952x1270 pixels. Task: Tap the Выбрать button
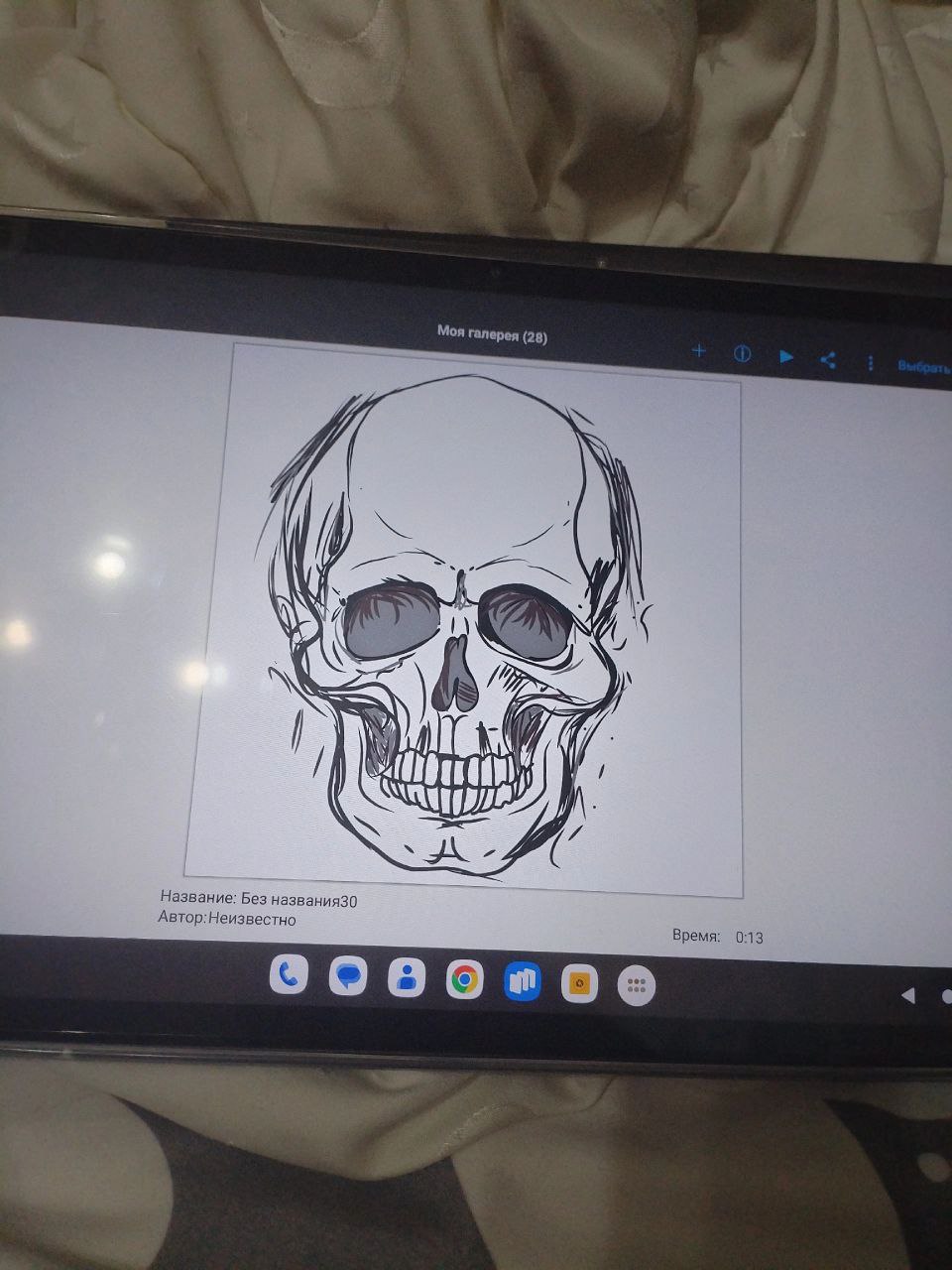point(923,366)
